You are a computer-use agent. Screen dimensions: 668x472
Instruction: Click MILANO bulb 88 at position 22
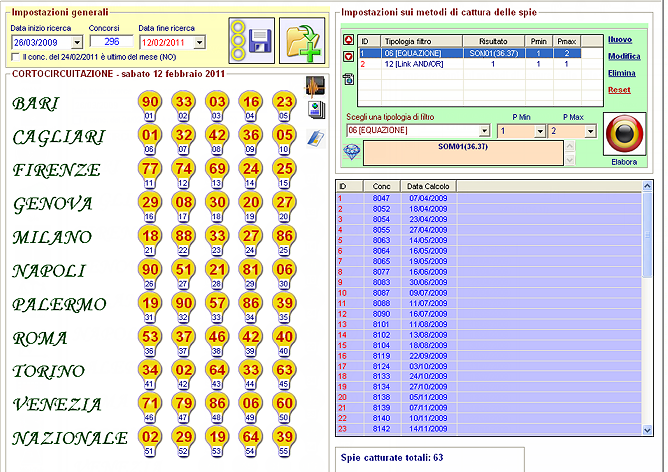[x=184, y=240]
